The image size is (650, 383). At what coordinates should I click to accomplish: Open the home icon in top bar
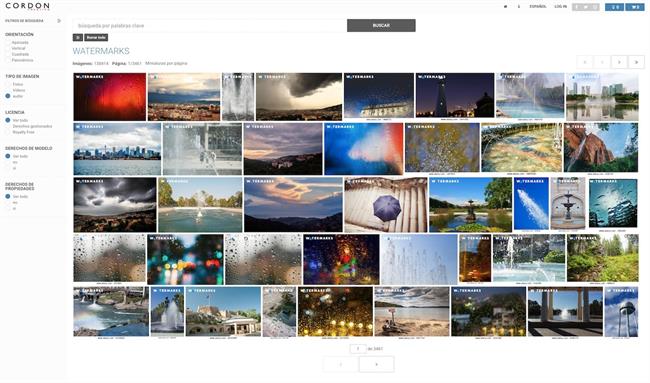505,7
